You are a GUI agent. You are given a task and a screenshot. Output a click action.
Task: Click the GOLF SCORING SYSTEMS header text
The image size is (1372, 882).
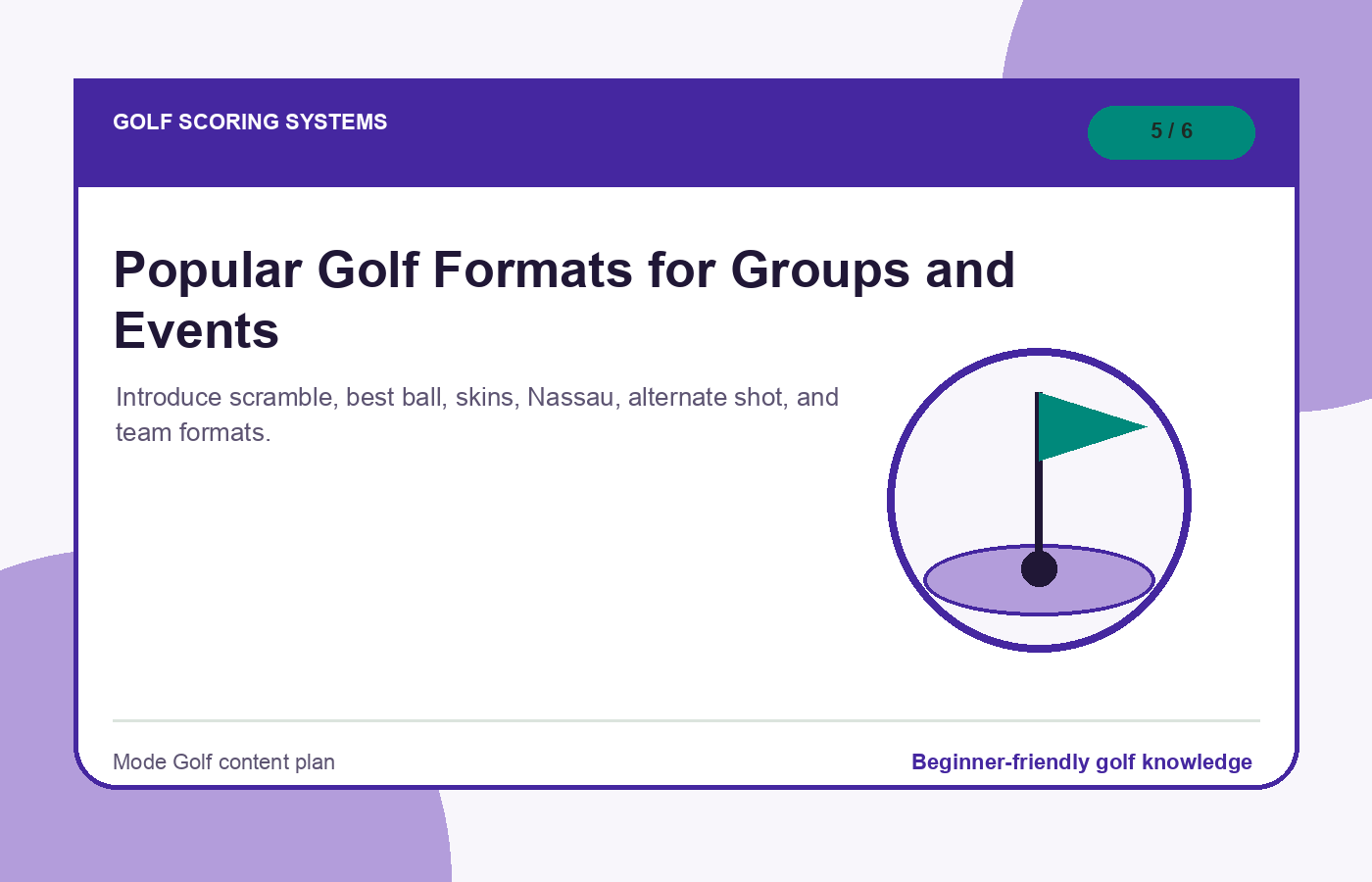pos(250,122)
